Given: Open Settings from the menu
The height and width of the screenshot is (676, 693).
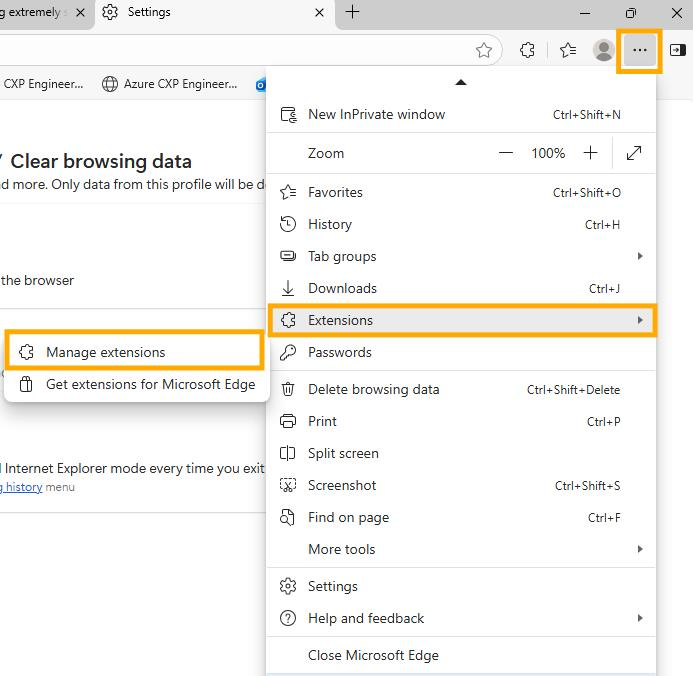Looking at the screenshot, I should tap(461, 586).
